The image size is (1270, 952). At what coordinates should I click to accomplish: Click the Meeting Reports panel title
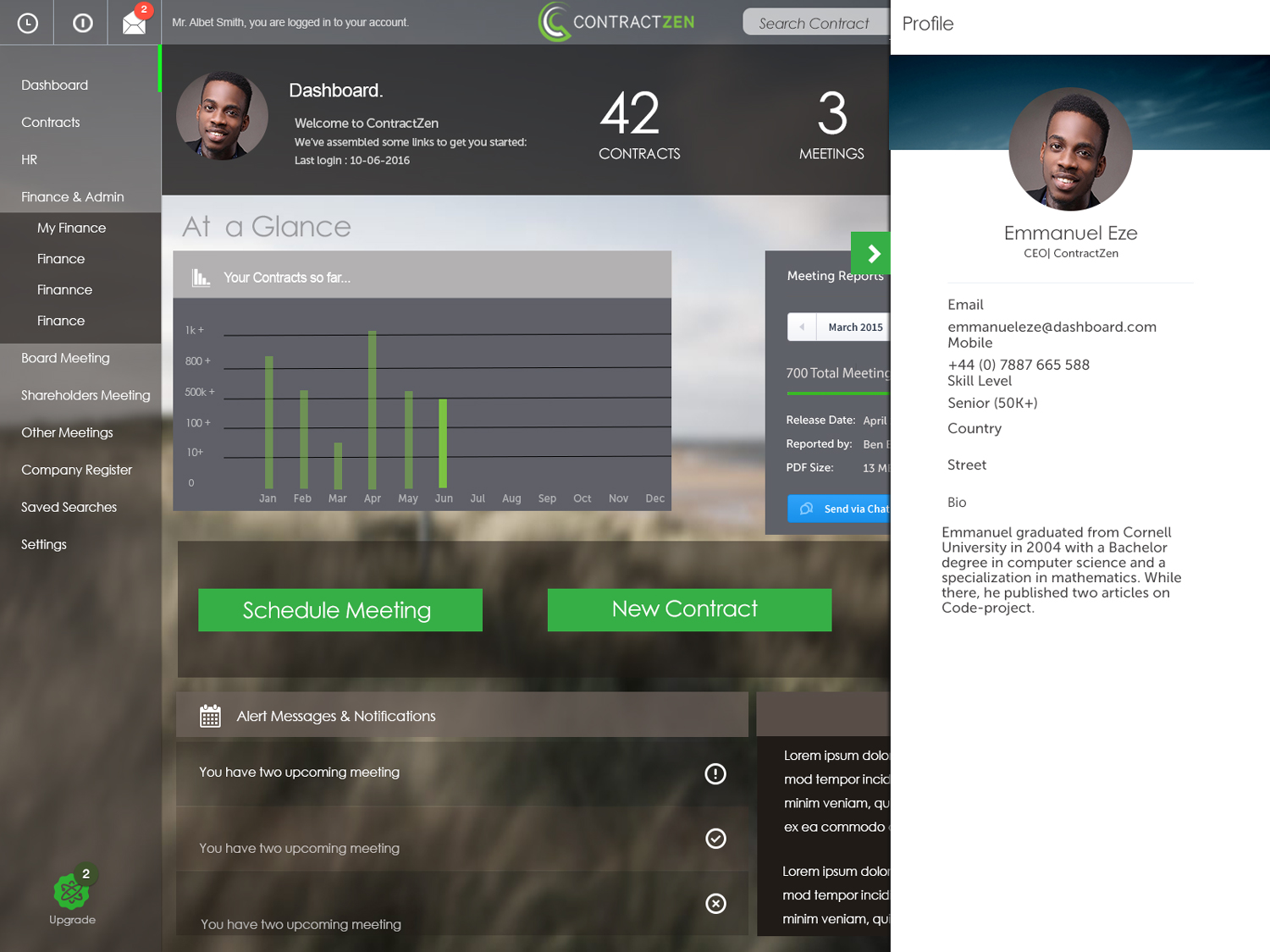coord(836,276)
